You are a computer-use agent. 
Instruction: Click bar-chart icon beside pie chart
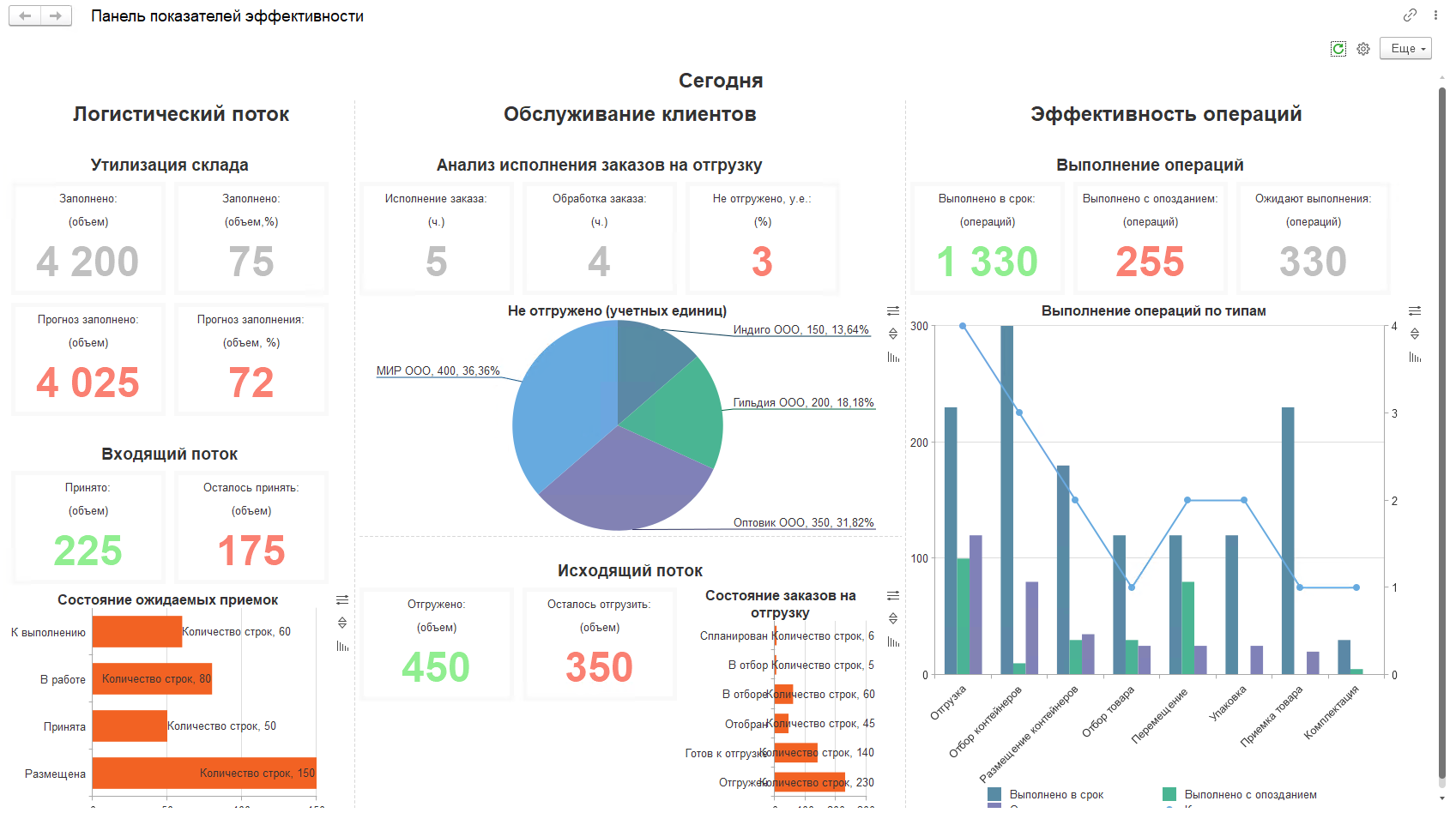click(893, 357)
